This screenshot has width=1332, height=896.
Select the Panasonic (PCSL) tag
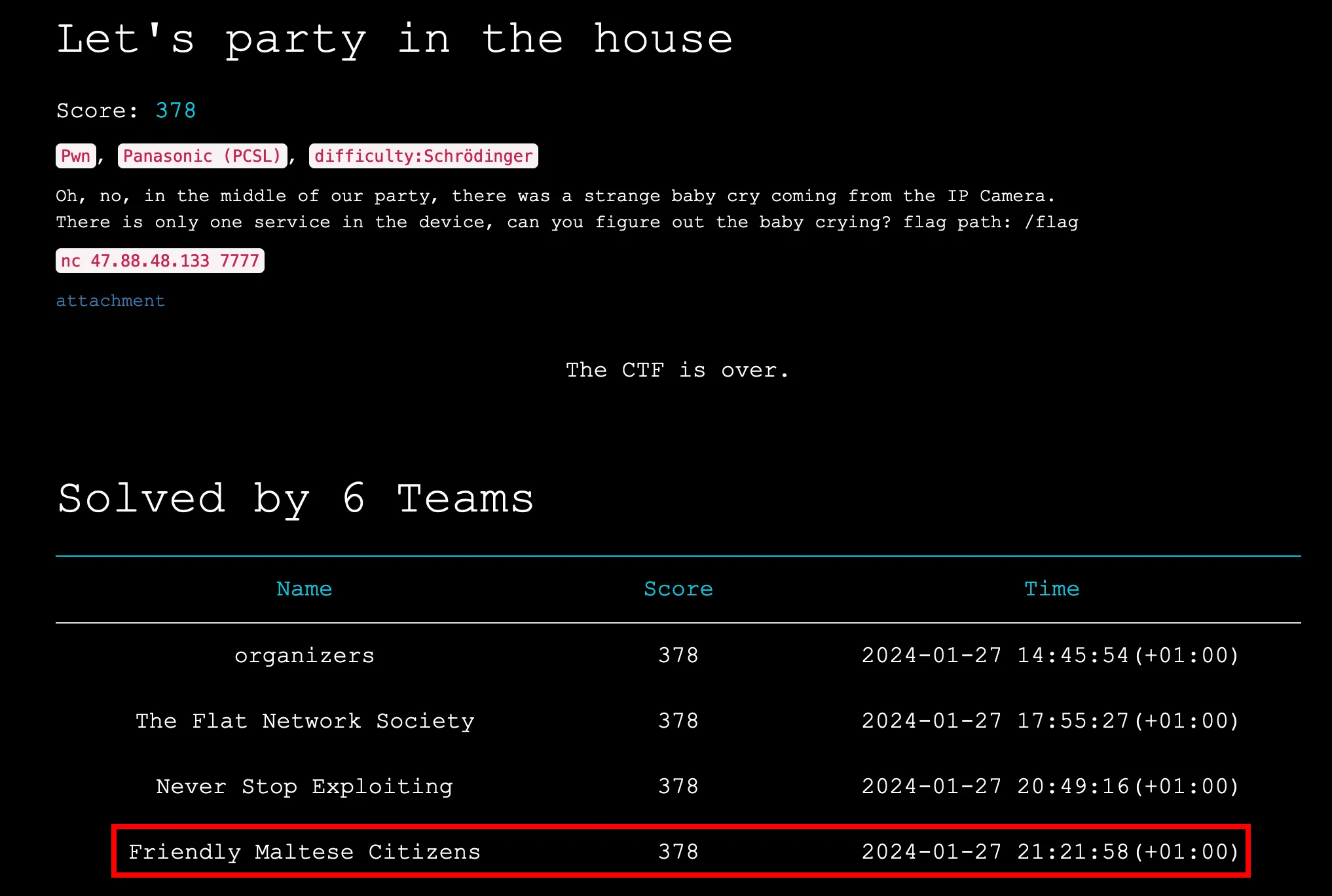(x=202, y=156)
